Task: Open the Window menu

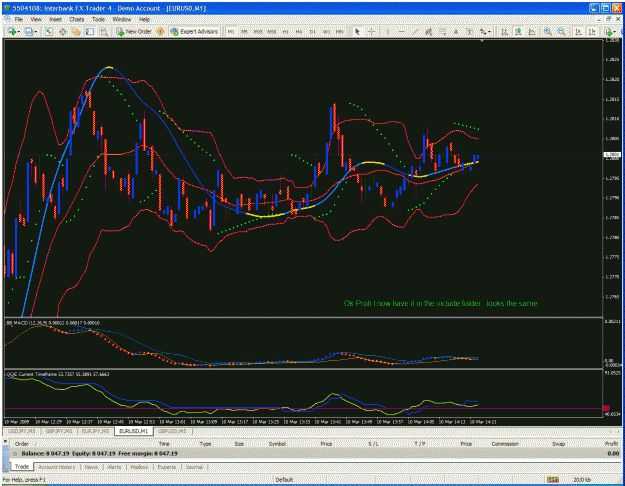Action: 122,19
